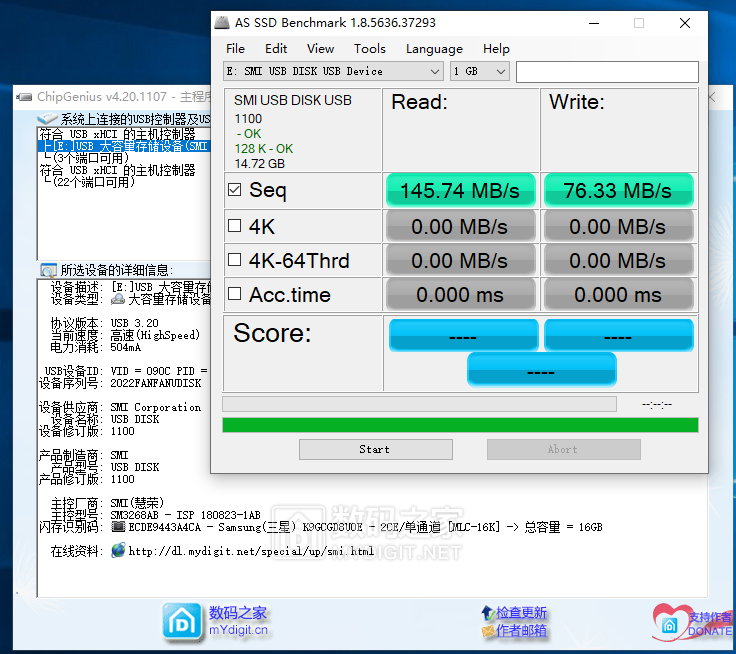This screenshot has height=654, width=736.
Task: Click the check update arrow icon
Action: point(488,613)
